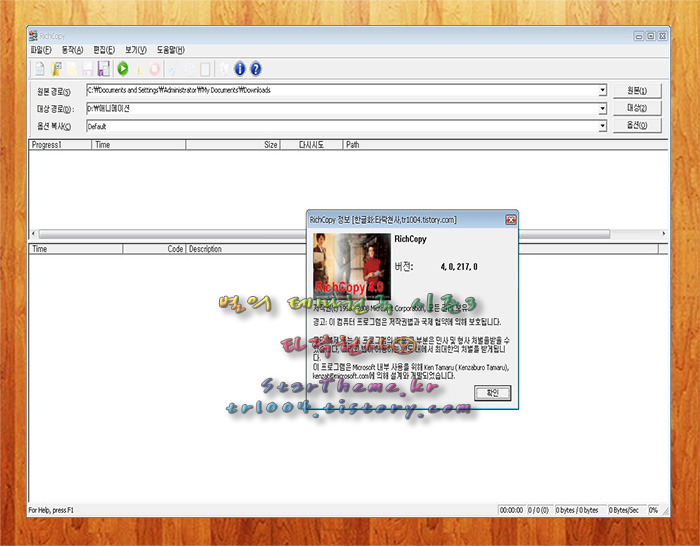Click the 00:00:00 status bar time

[511, 510]
